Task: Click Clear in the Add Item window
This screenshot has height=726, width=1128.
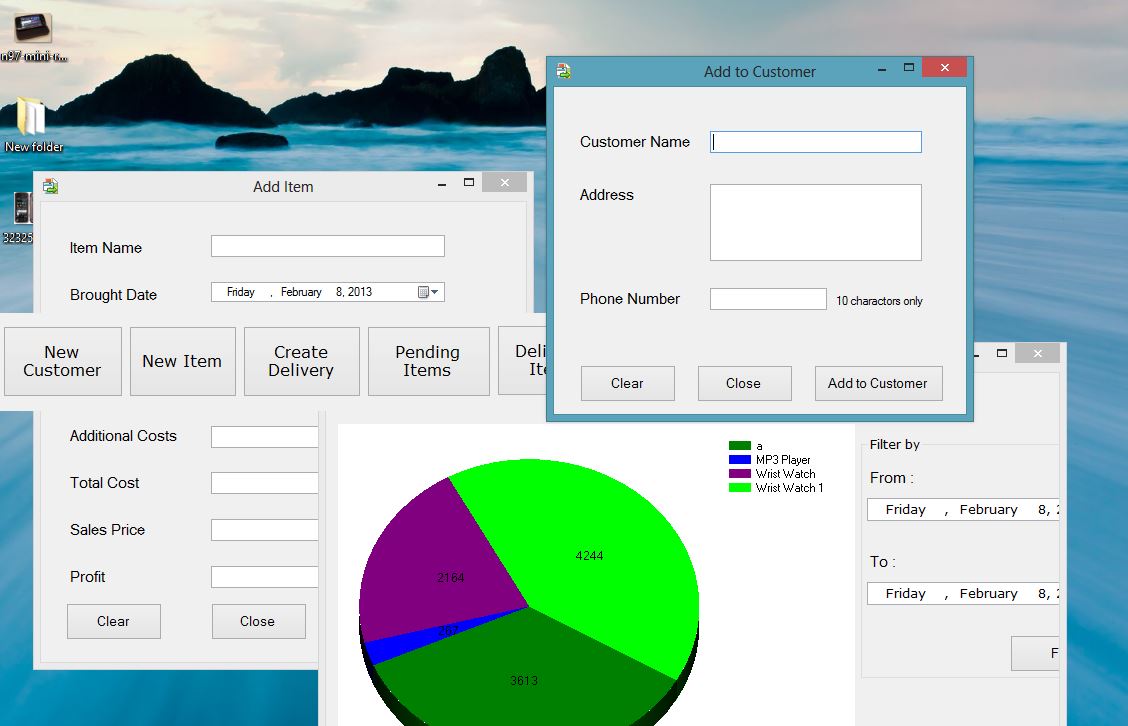Action: (x=114, y=622)
